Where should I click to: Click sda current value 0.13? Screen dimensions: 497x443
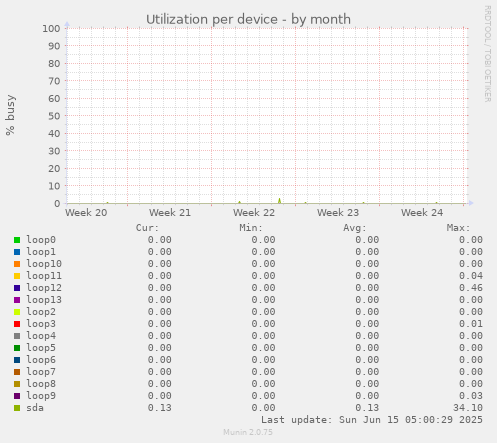click(160, 408)
